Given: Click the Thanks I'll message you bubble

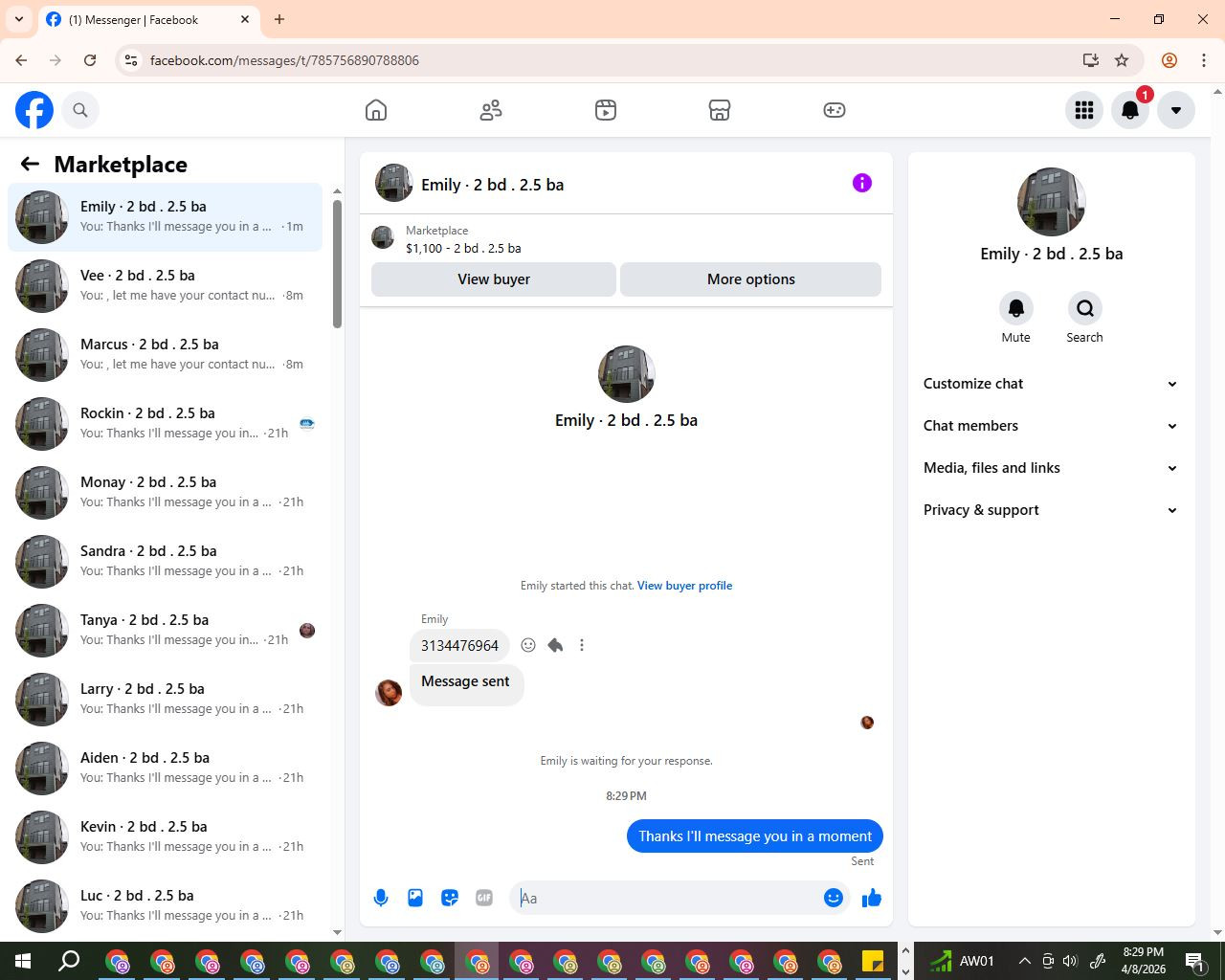Looking at the screenshot, I should tap(755, 836).
